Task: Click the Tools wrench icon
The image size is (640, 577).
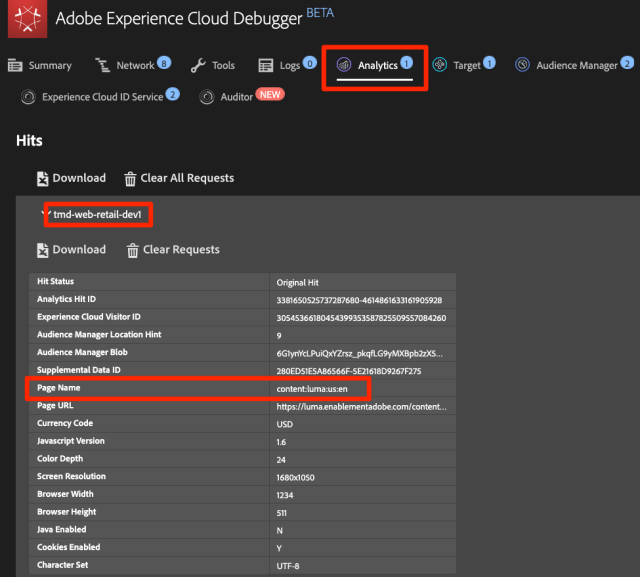Action: [198, 65]
